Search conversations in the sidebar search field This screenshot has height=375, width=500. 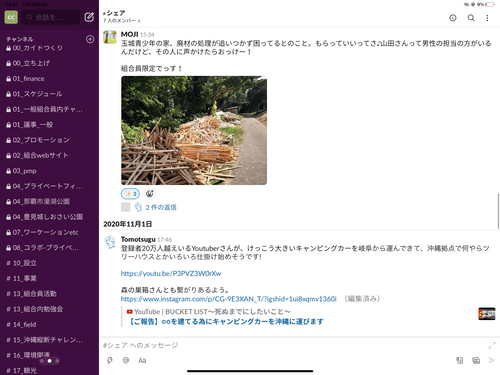point(51,17)
